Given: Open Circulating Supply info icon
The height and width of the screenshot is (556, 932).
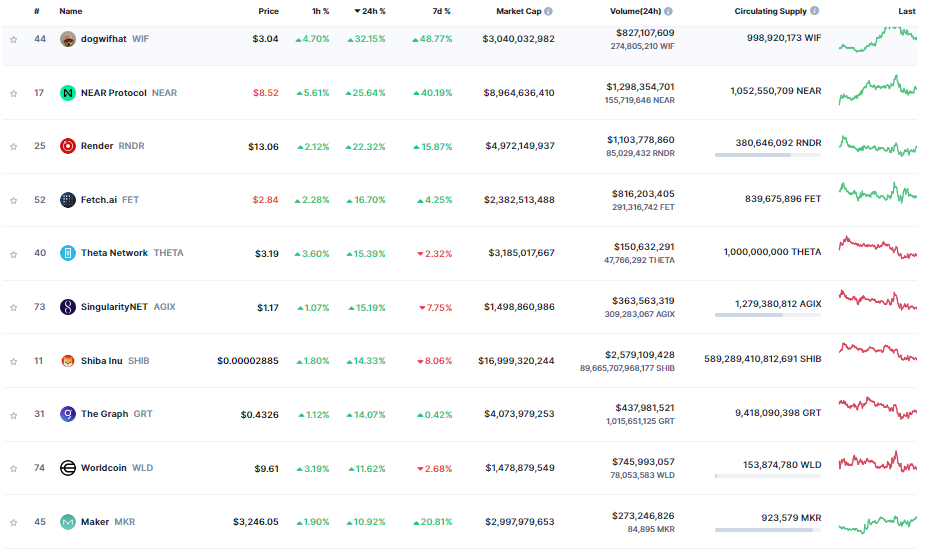Looking at the screenshot, I should point(815,11).
